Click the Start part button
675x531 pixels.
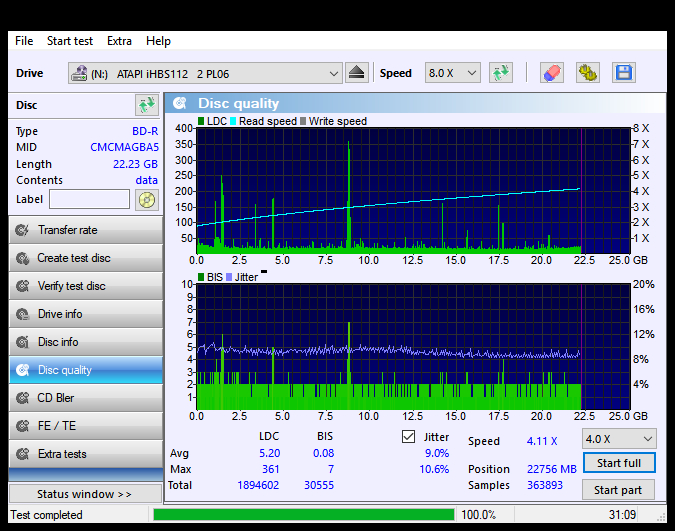tap(618, 490)
